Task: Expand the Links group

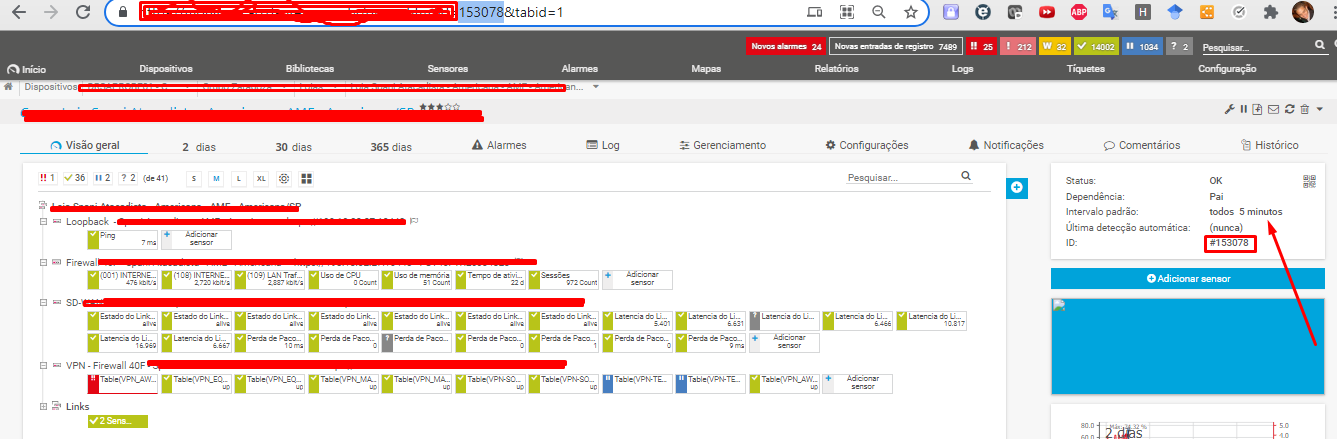Action: (x=43, y=407)
